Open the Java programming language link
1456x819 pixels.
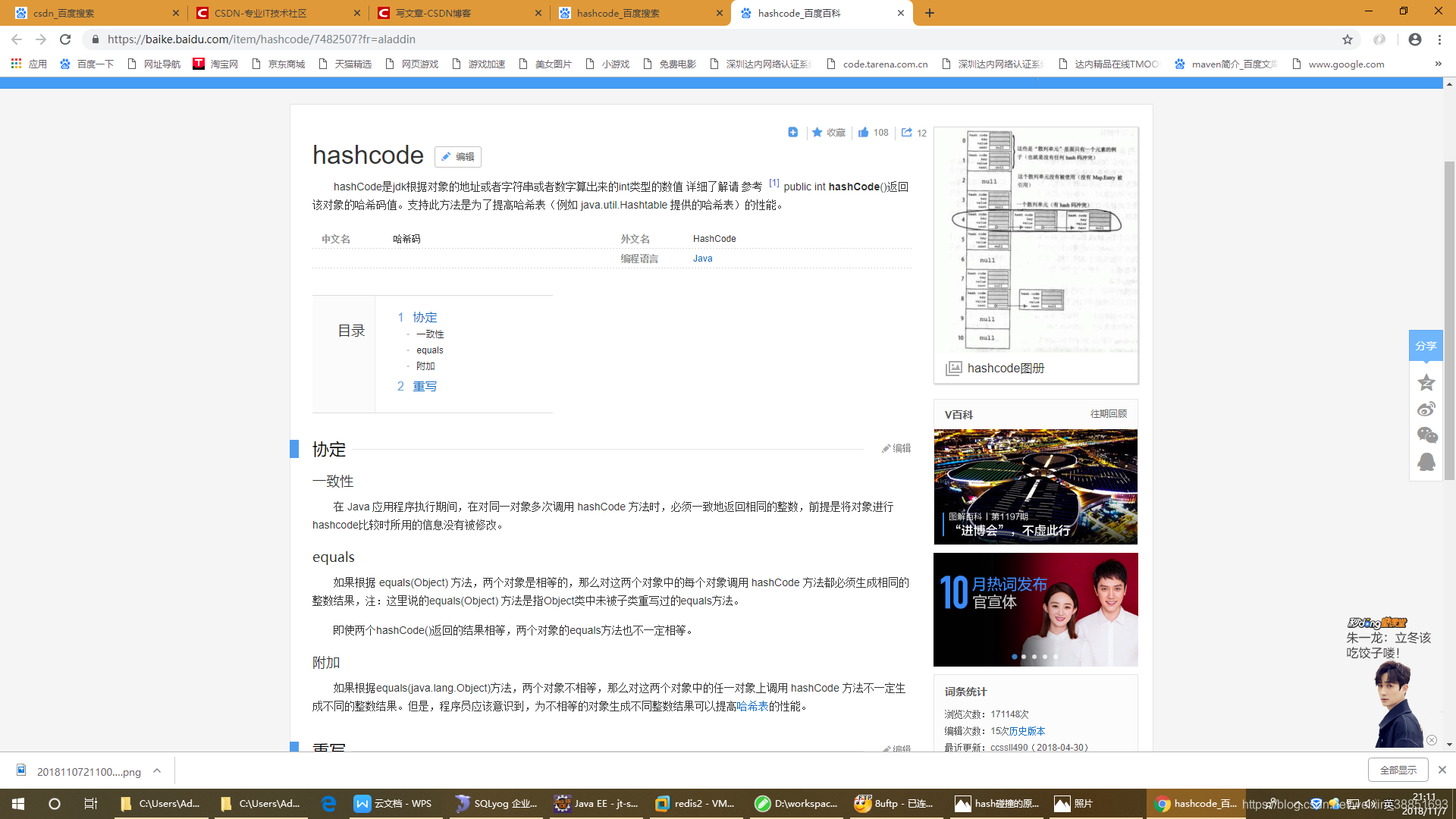(x=702, y=259)
